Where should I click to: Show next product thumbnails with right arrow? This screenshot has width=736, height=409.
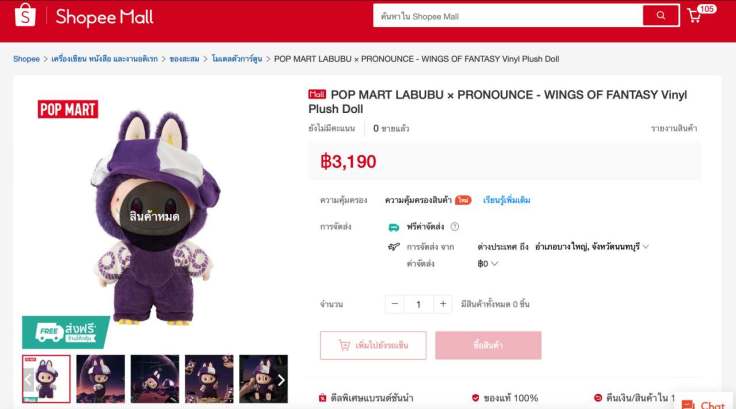[x=281, y=380]
